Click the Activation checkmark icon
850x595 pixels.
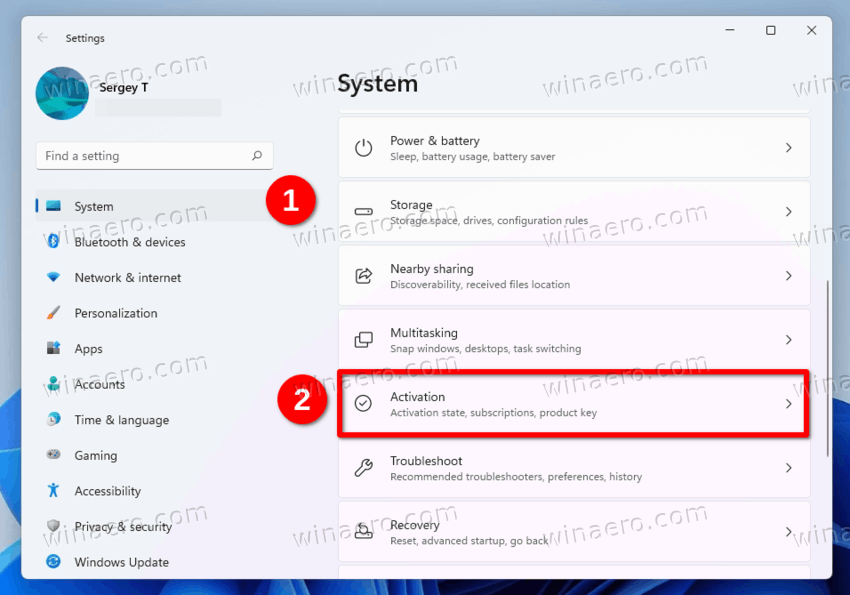click(363, 403)
